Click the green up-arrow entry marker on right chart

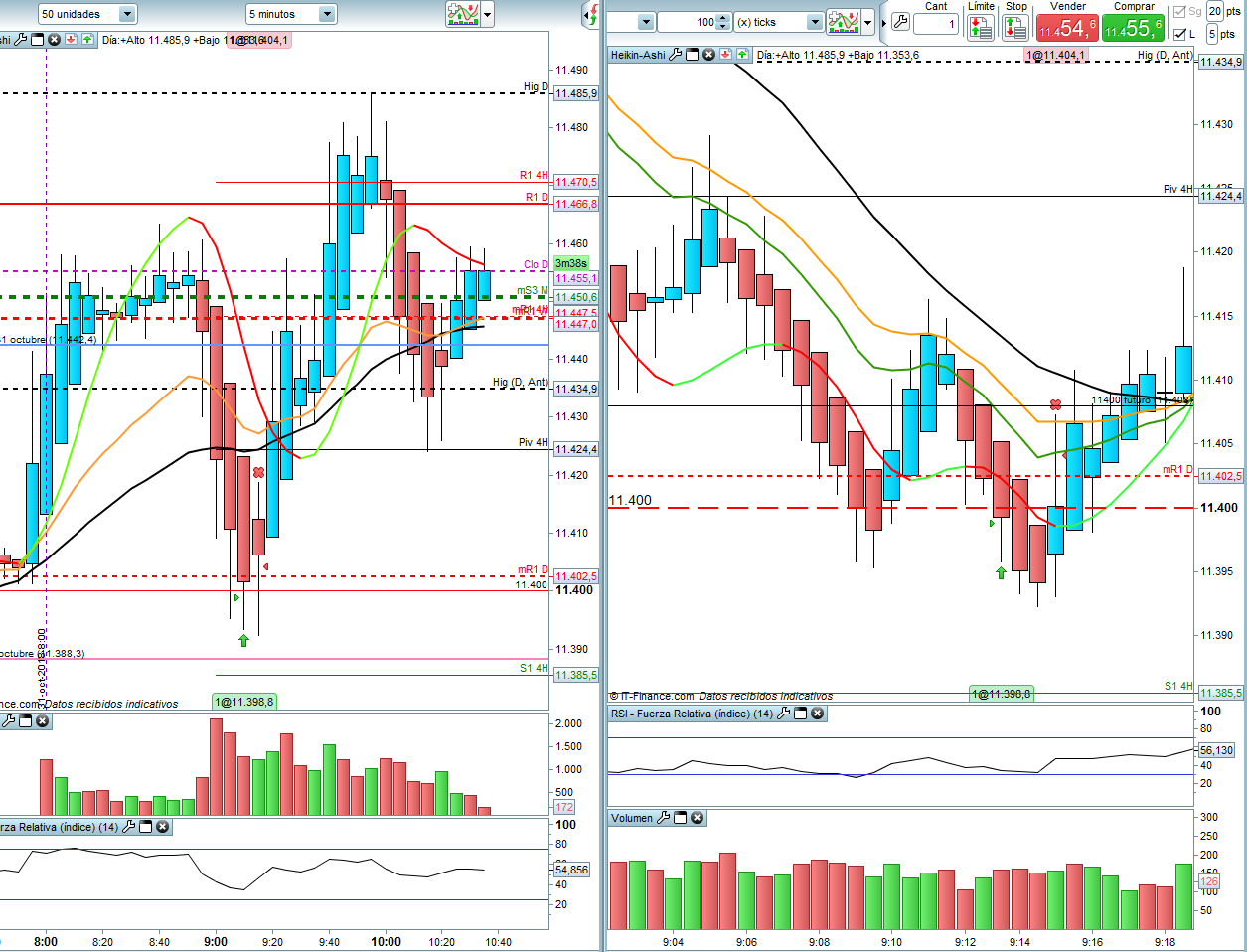[1001, 573]
